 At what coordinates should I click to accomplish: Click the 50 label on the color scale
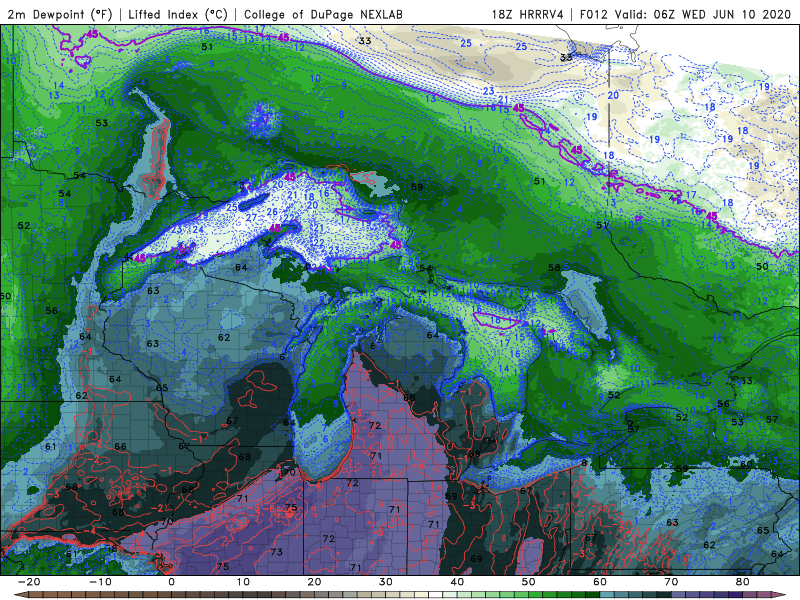pyautogui.click(x=529, y=582)
